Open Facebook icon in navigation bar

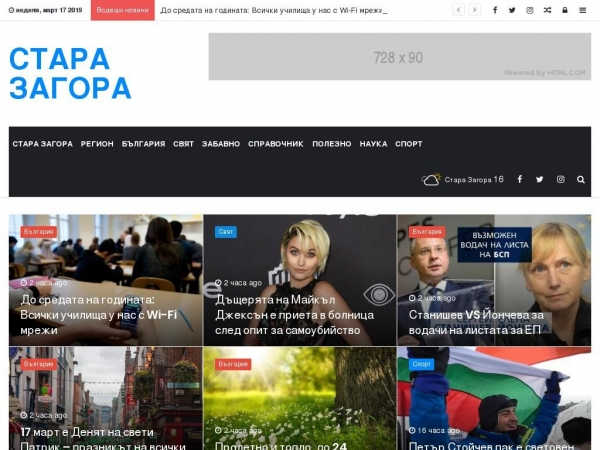click(520, 179)
